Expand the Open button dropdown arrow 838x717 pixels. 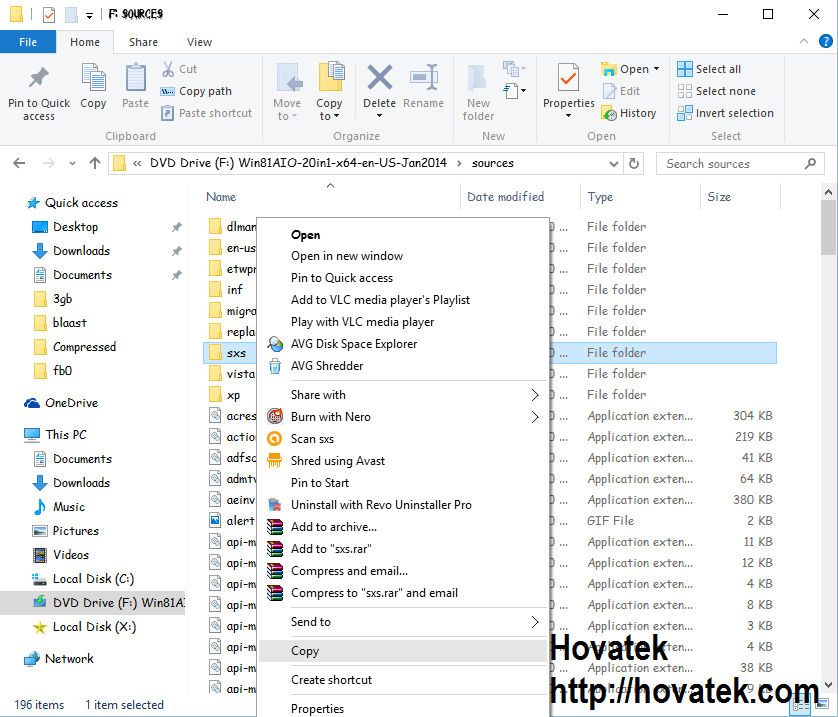tap(656, 69)
